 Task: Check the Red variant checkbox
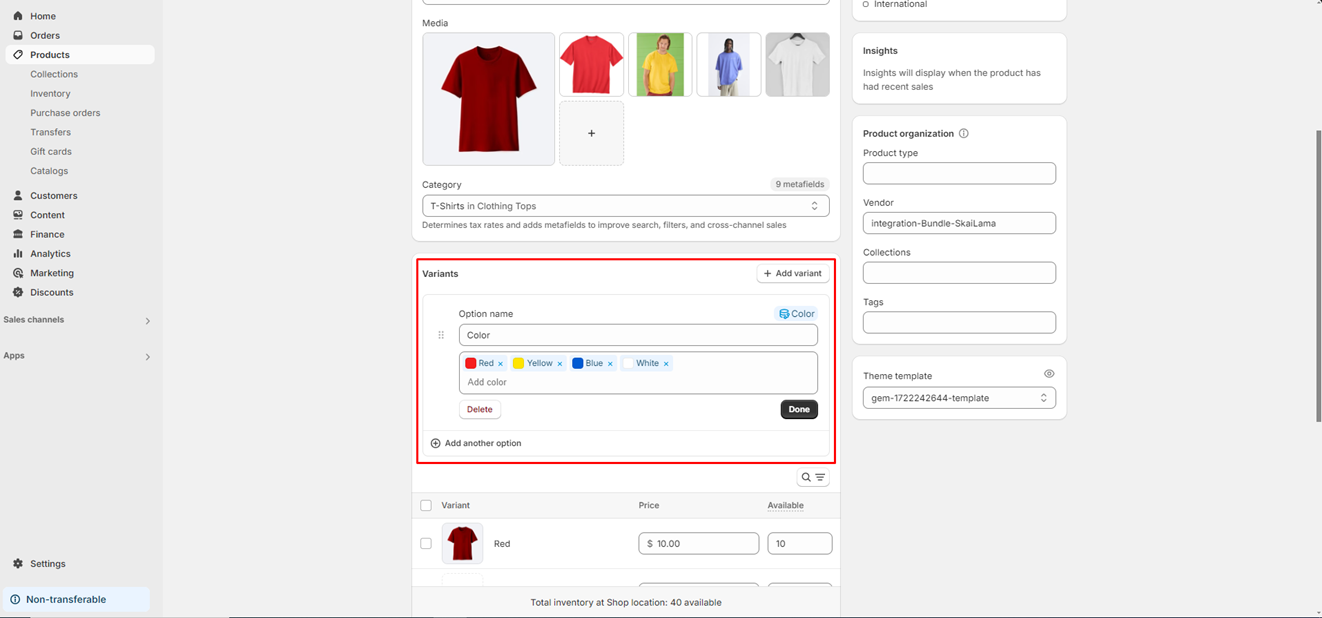coord(426,544)
